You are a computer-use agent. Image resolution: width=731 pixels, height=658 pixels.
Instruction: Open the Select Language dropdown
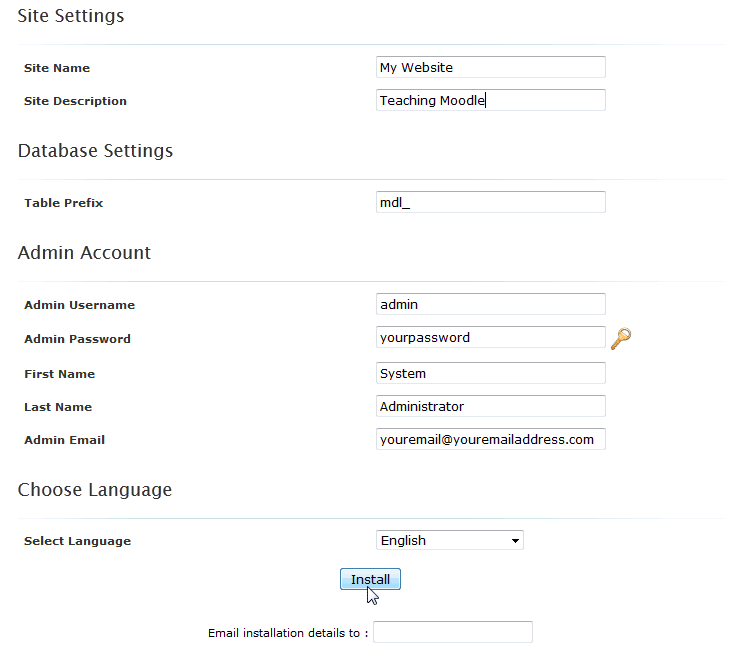pos(449,541)
